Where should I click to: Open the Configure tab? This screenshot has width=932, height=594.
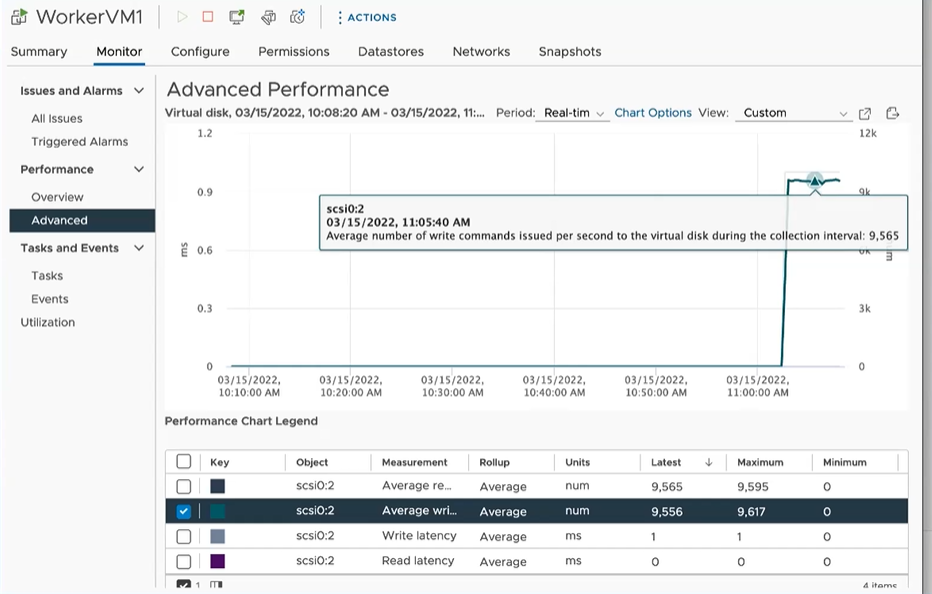(200, 51)
